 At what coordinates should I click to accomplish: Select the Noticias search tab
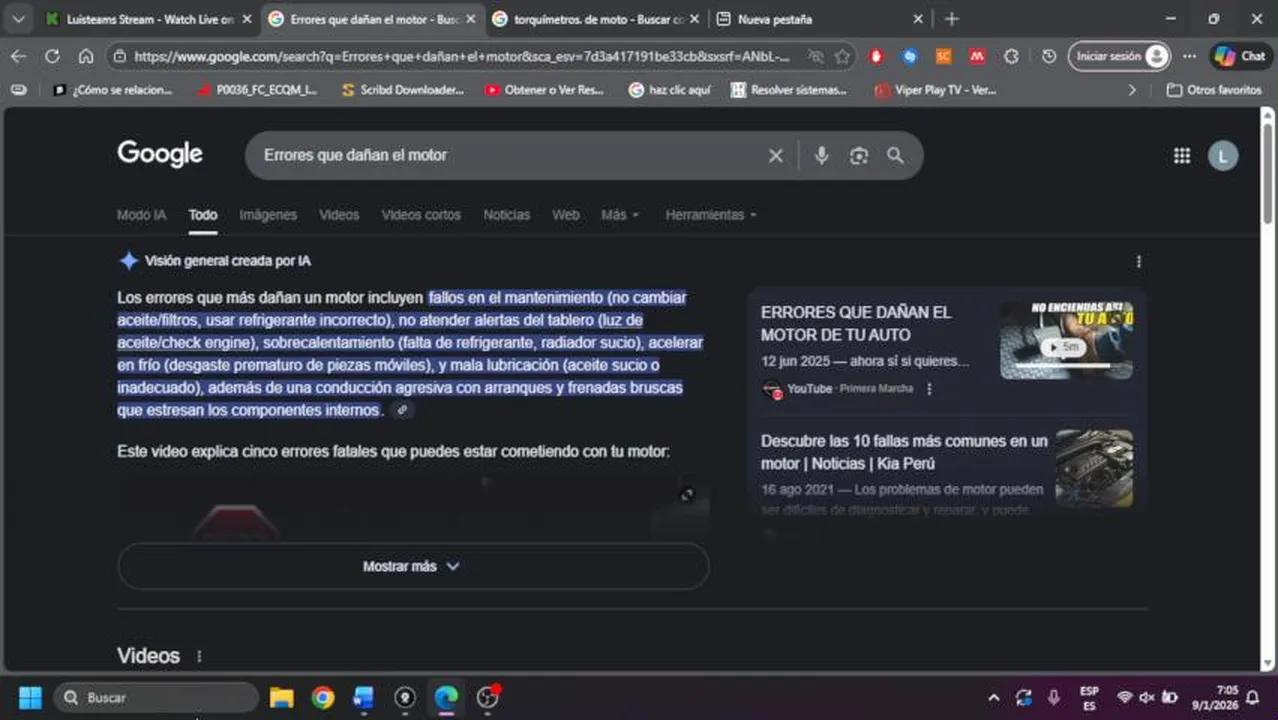coord(507,215)
